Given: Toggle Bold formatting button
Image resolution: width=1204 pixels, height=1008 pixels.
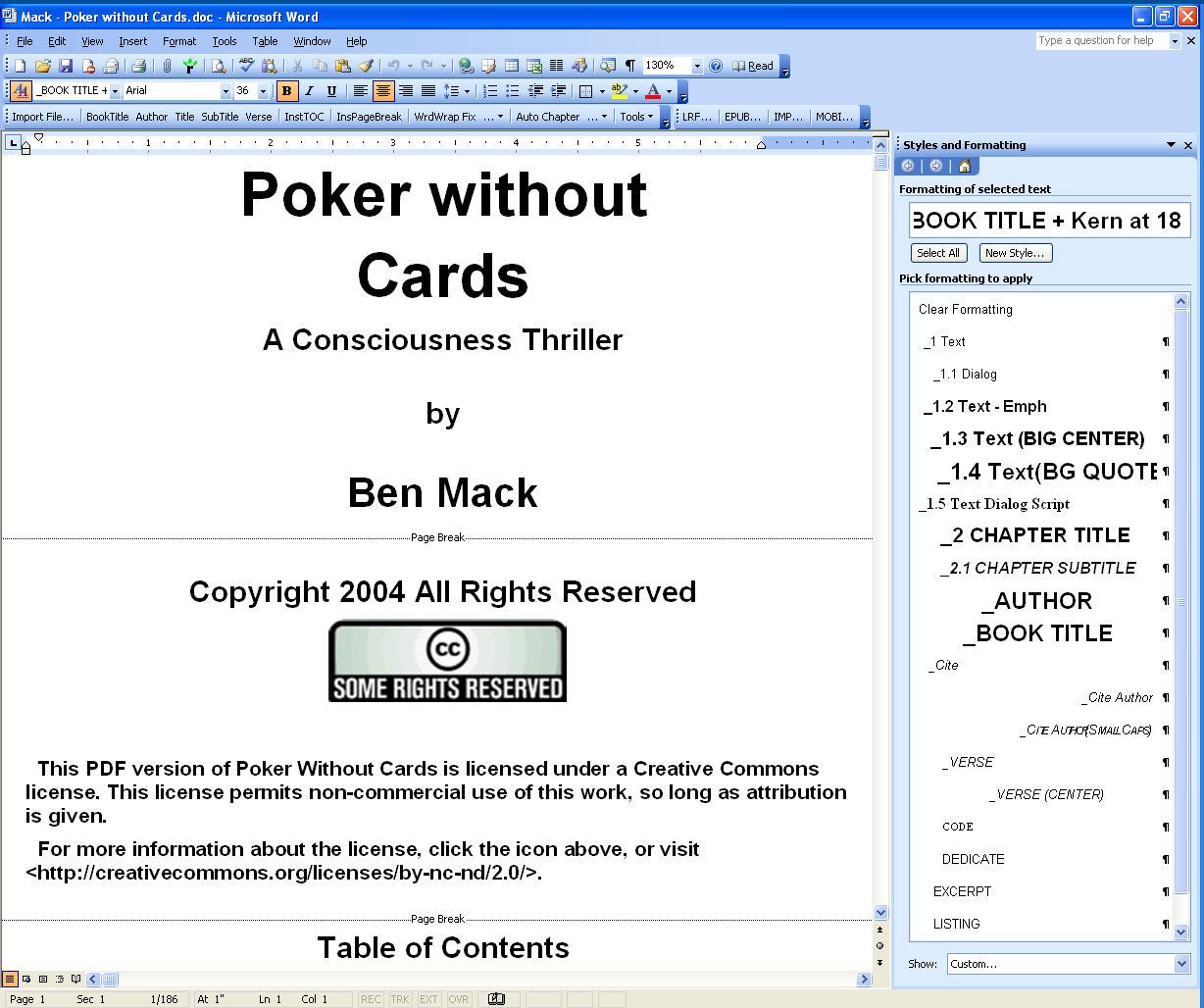Looking at the screenshot, I should pos(286,91).
